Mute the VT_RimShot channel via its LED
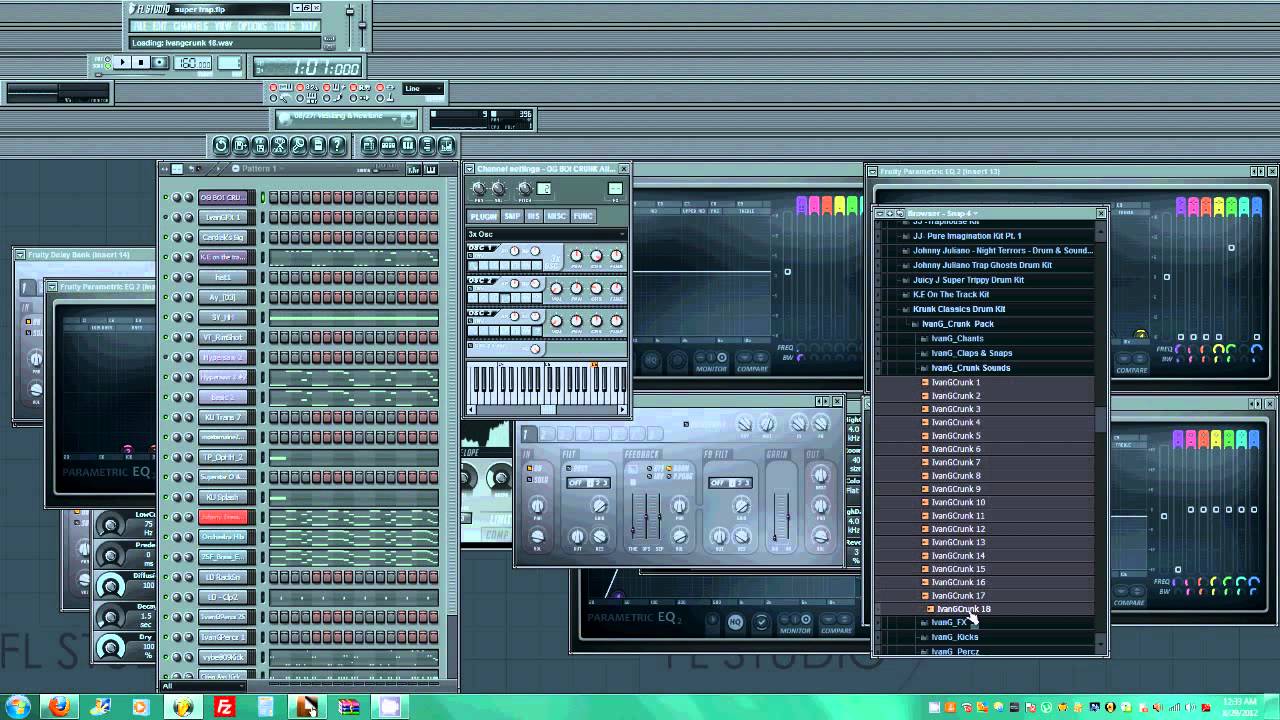The height and width of the screenshot is (720, 1280). (166, 337)
